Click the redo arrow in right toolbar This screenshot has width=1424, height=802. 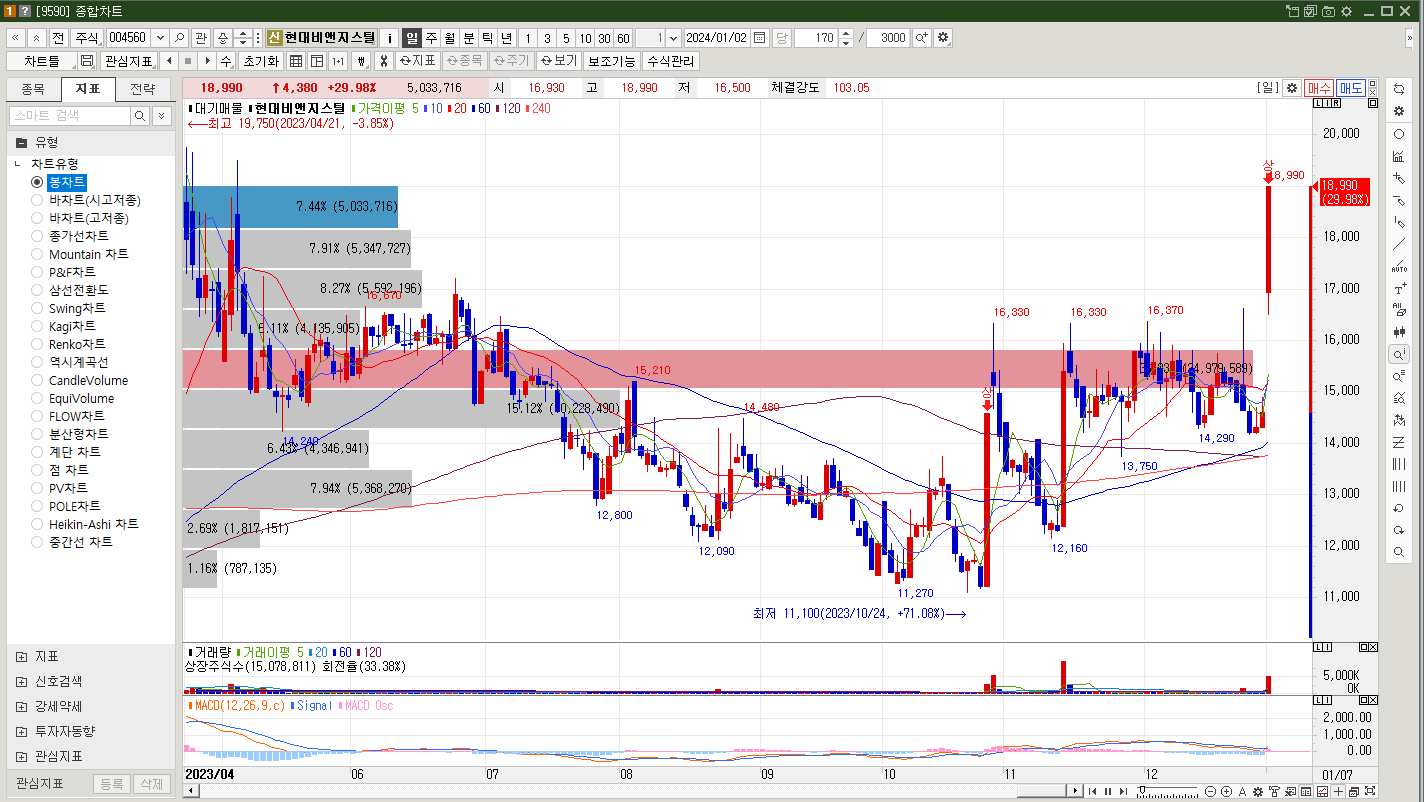click(x=1399, y=530)
